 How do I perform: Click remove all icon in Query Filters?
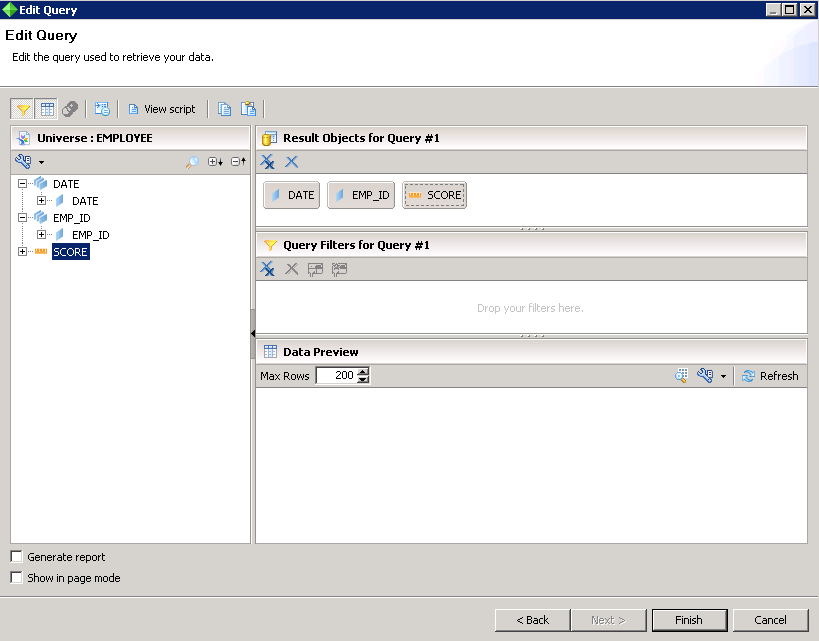[268, 269]
